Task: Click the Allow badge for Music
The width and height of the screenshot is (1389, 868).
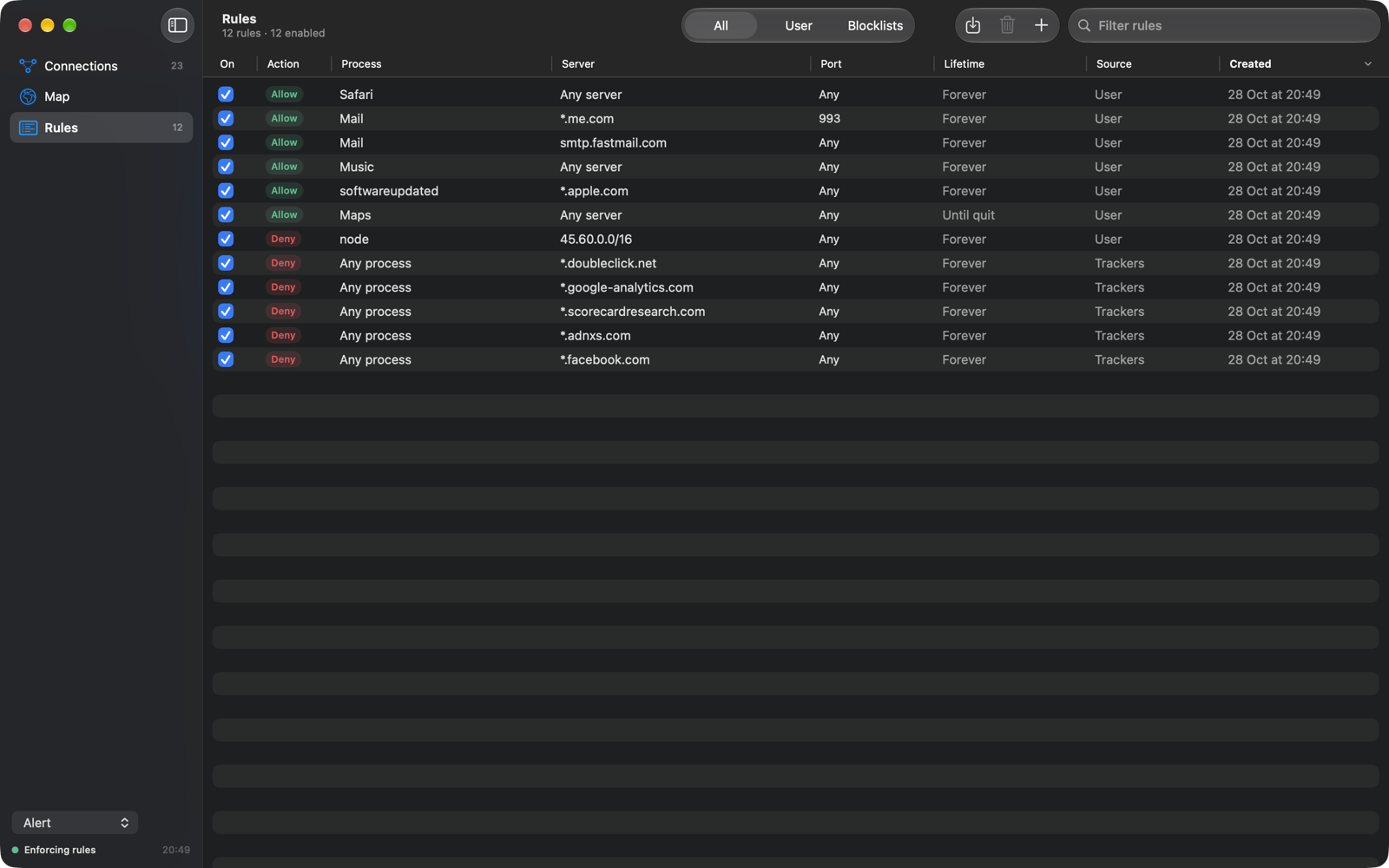Action: click(x=284, y=167)
